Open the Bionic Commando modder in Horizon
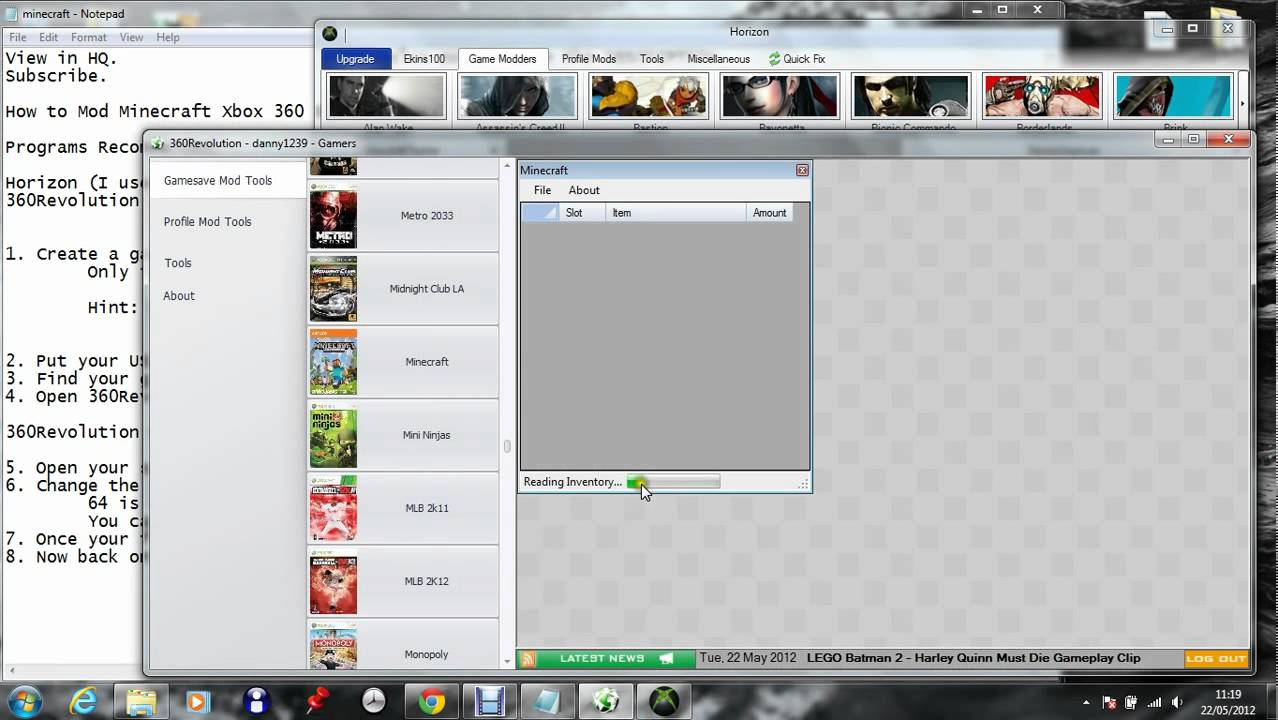Image resolution: width=1278 pixels, height=720 pixels. coord(911,97)
